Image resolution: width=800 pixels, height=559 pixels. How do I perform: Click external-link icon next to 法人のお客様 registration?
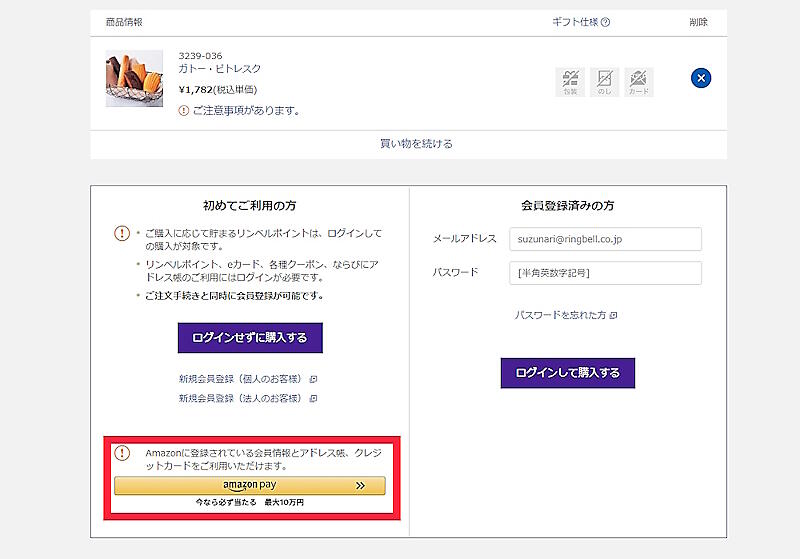[313, 398]
